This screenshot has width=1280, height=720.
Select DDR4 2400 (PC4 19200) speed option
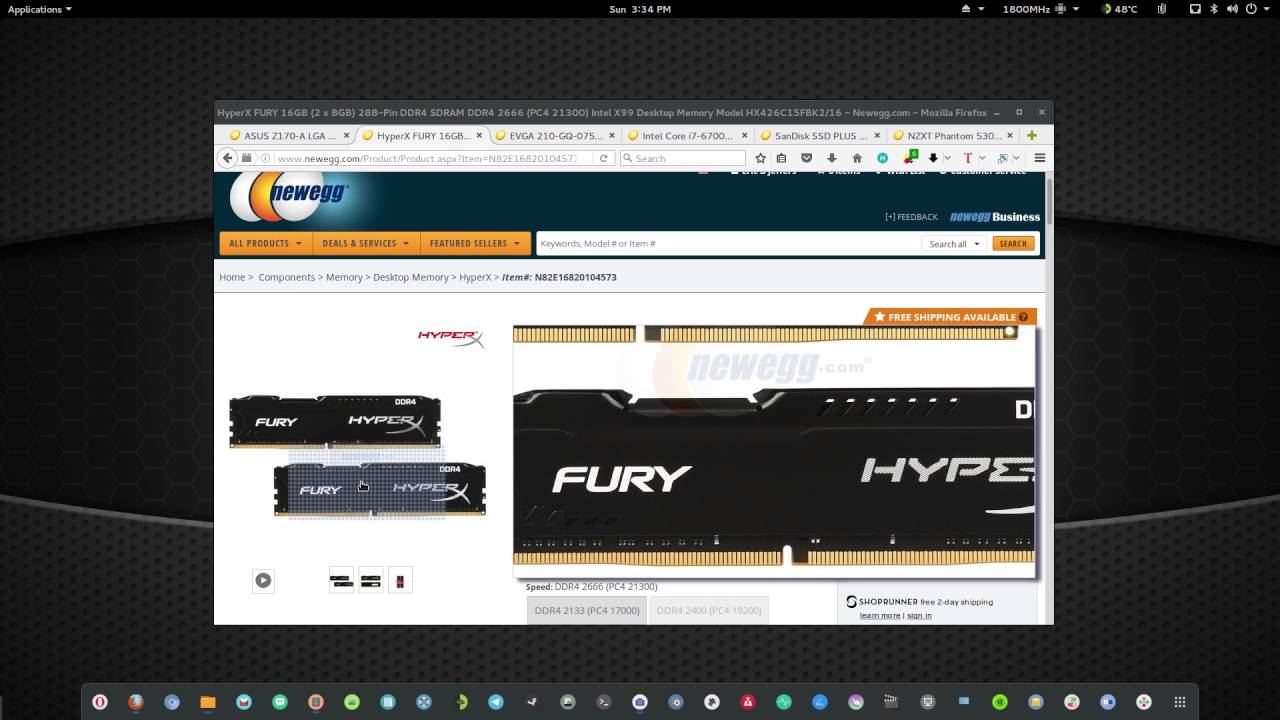tap(709, 610)
